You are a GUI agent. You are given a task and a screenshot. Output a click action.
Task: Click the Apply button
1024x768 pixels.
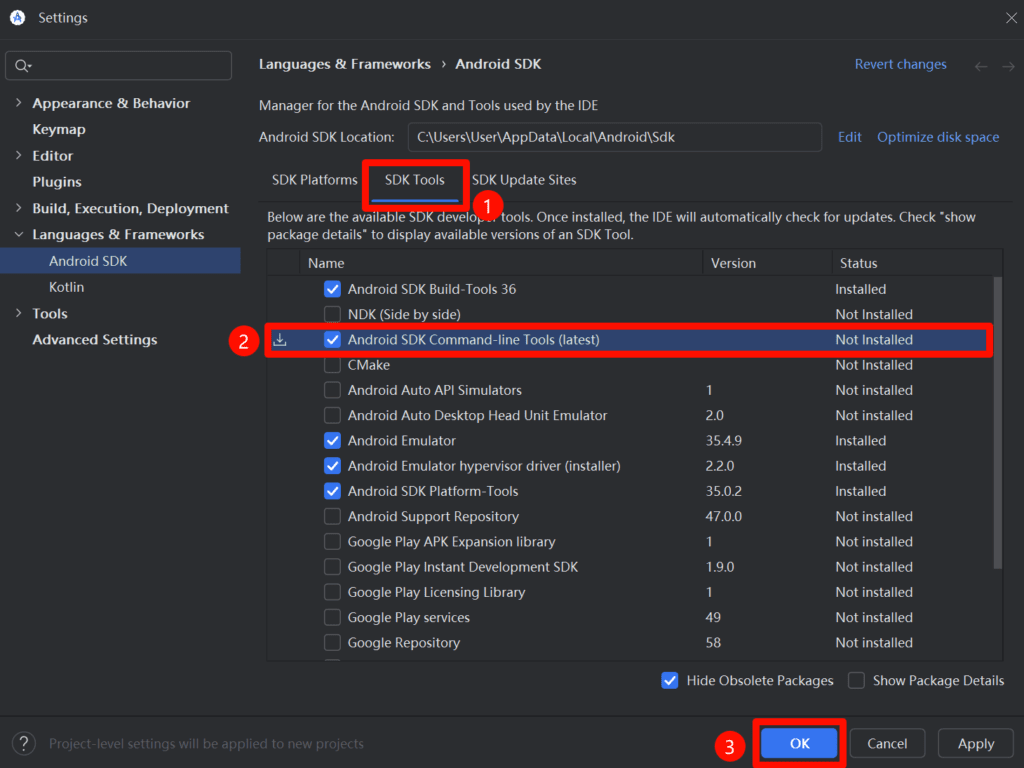click(x=975, y=743)
